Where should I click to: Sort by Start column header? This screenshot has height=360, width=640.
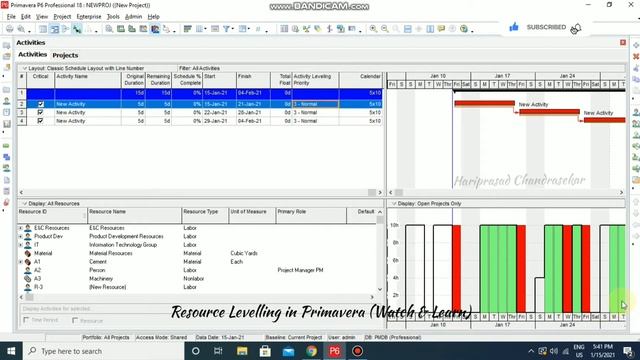point(220,80)
